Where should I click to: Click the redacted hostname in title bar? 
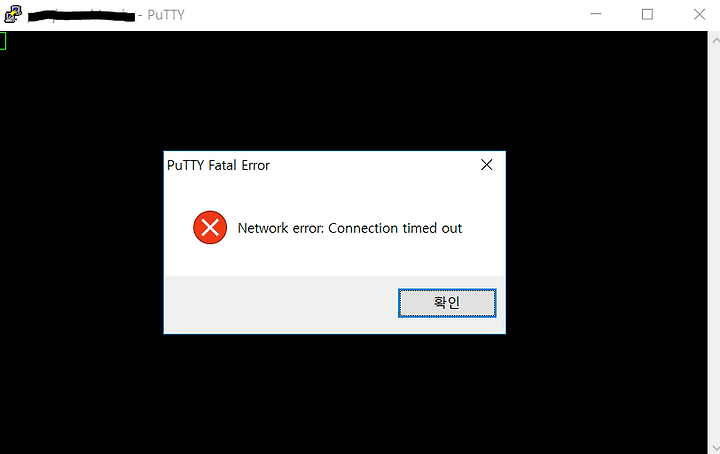point(81,16)
